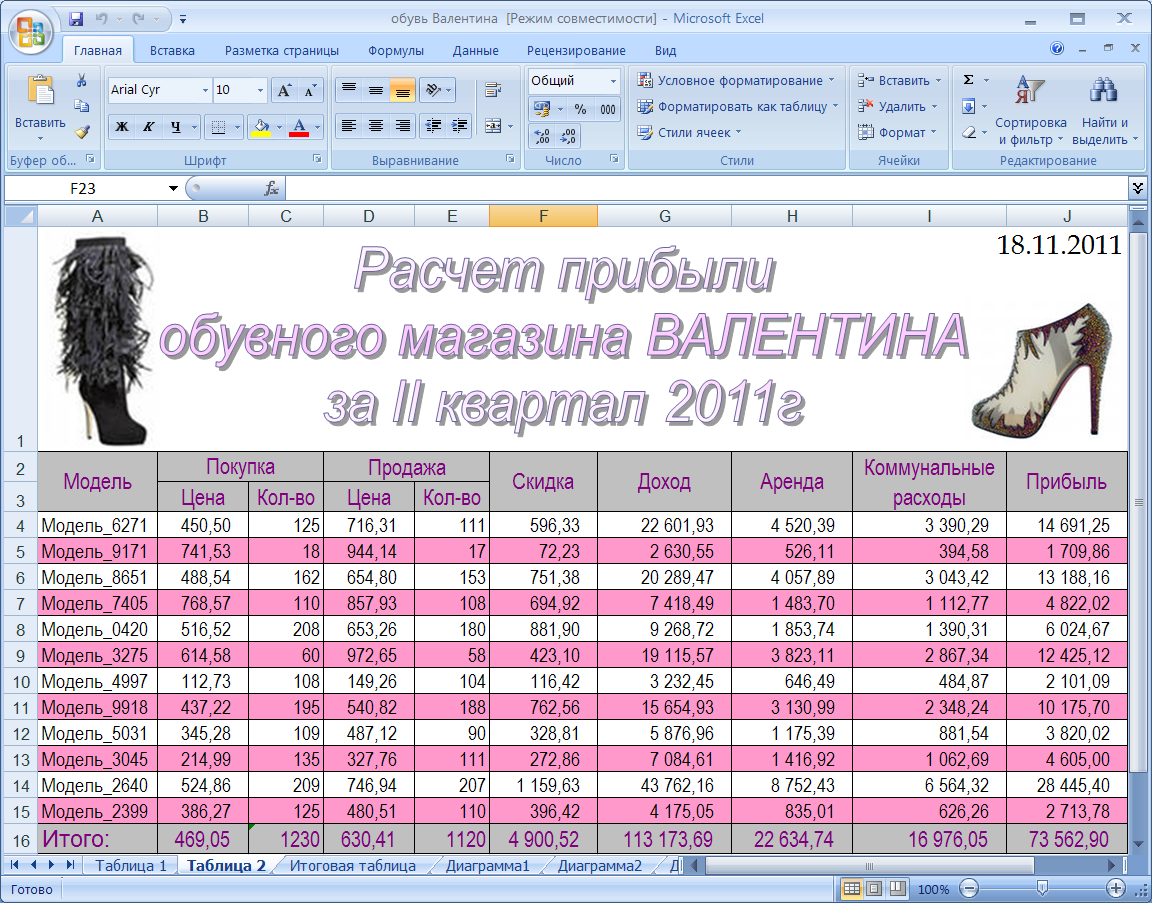Viewport: 1152px width, 903px height.
Task: Open the font size 10 dropdown
Action: [259, 90]
